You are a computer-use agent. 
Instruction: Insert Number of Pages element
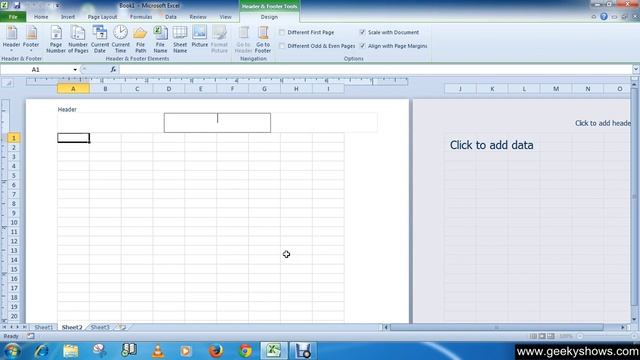click(x=78, y=39)
